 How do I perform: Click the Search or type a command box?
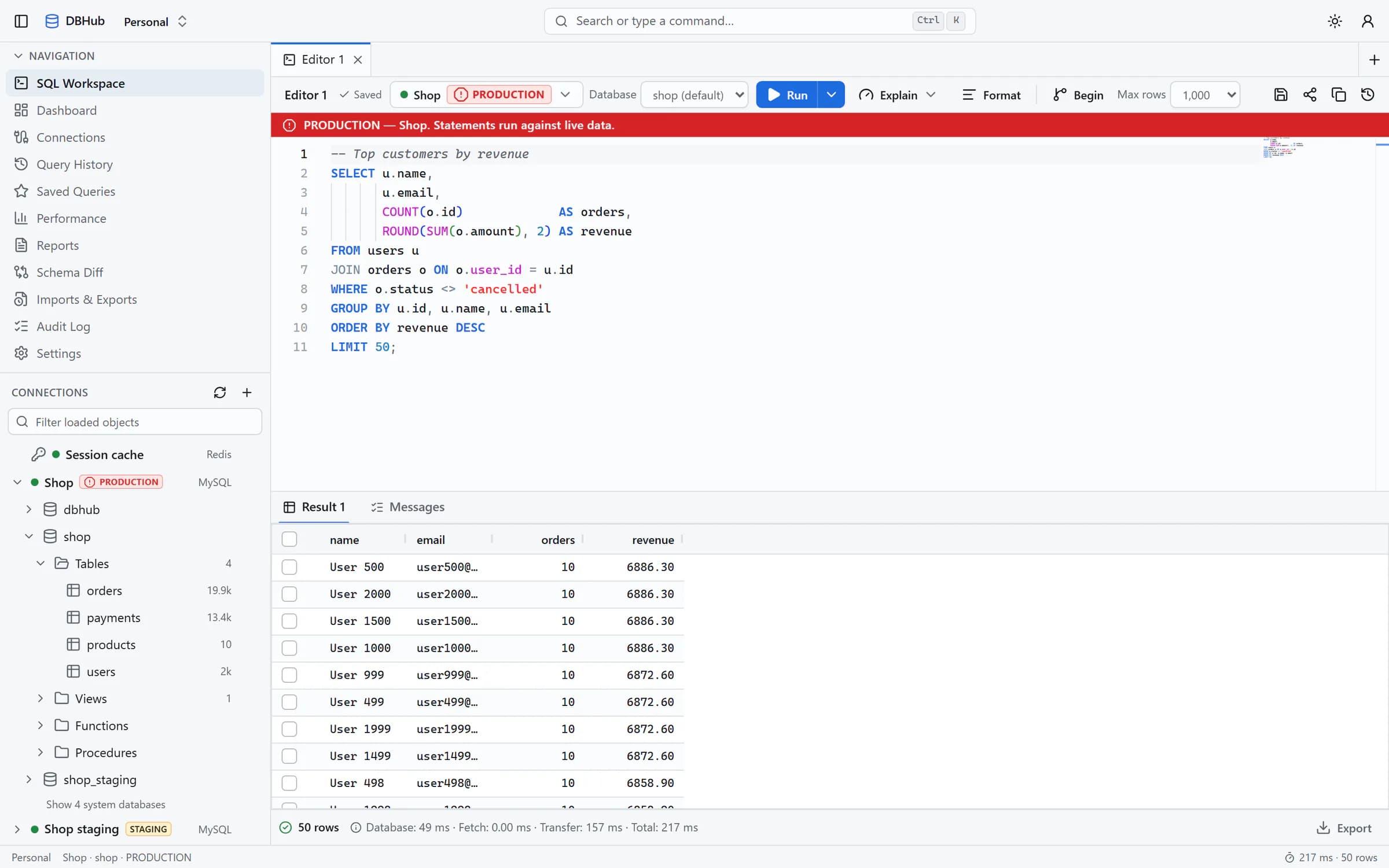[759, 21]
